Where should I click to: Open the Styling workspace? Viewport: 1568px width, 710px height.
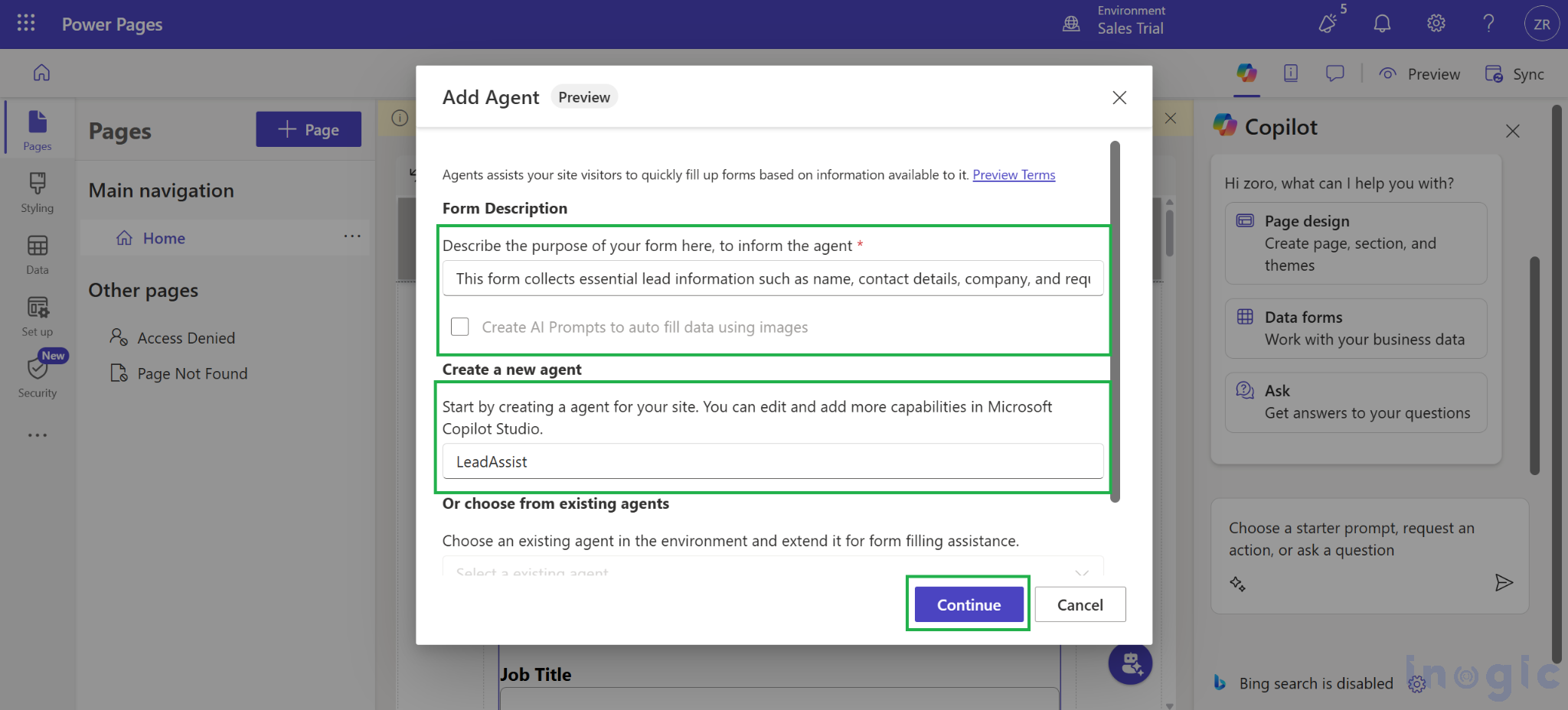pyautogui.click(x=37, y=192)
